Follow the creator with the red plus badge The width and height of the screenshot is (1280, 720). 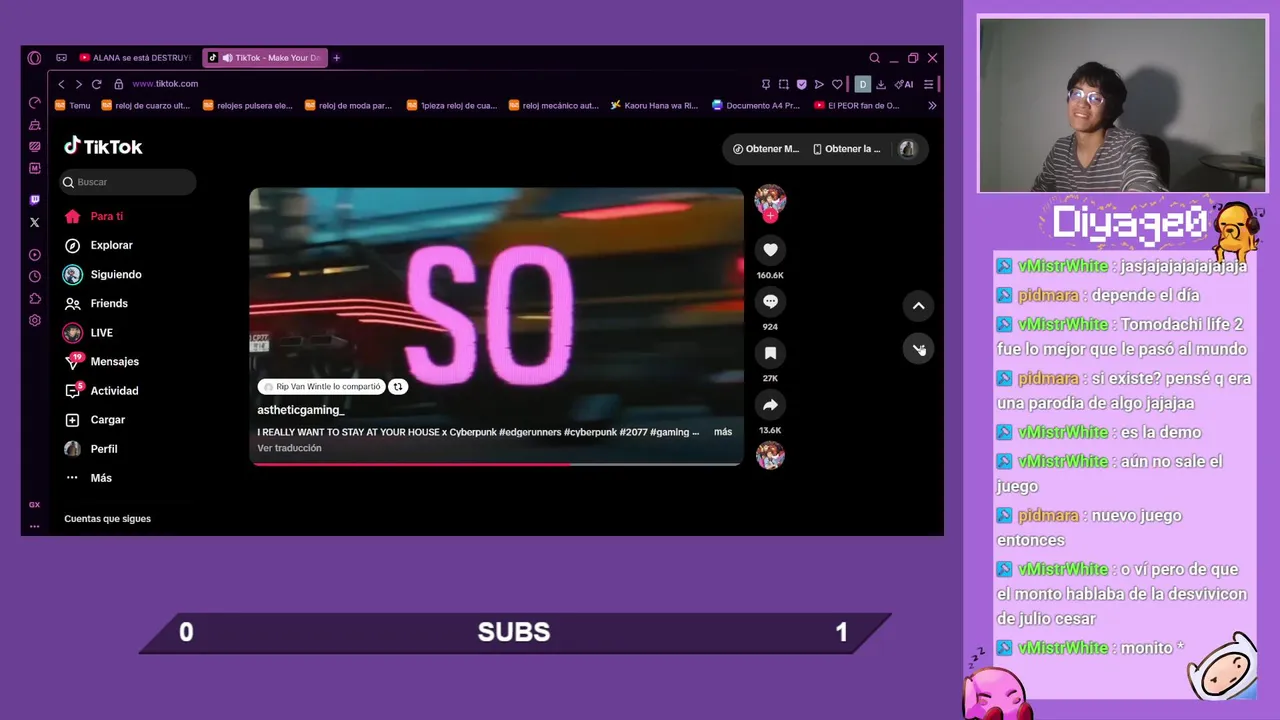click(770, 216)
